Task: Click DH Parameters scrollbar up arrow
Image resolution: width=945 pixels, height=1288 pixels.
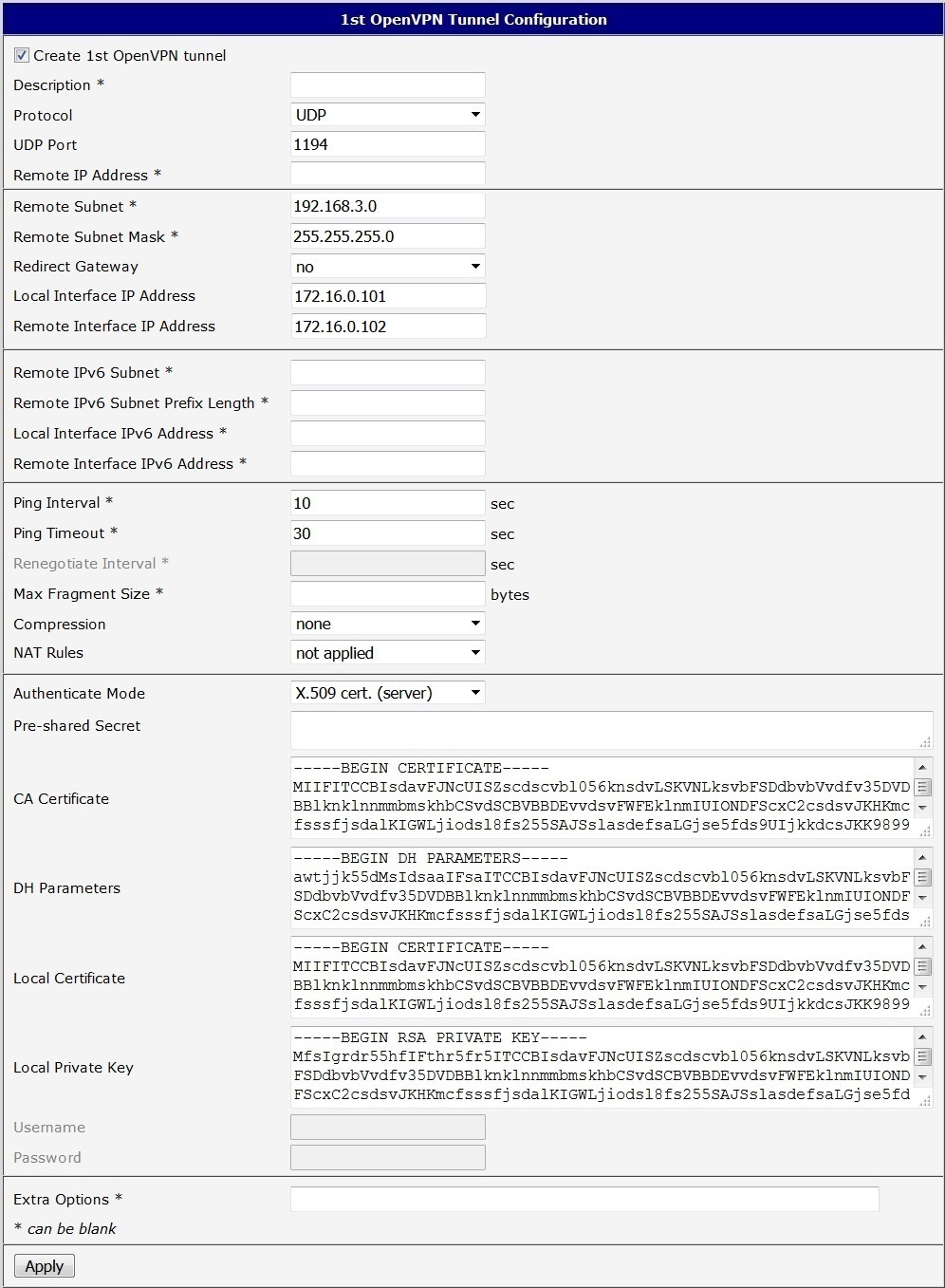Action: click(922, 857)
